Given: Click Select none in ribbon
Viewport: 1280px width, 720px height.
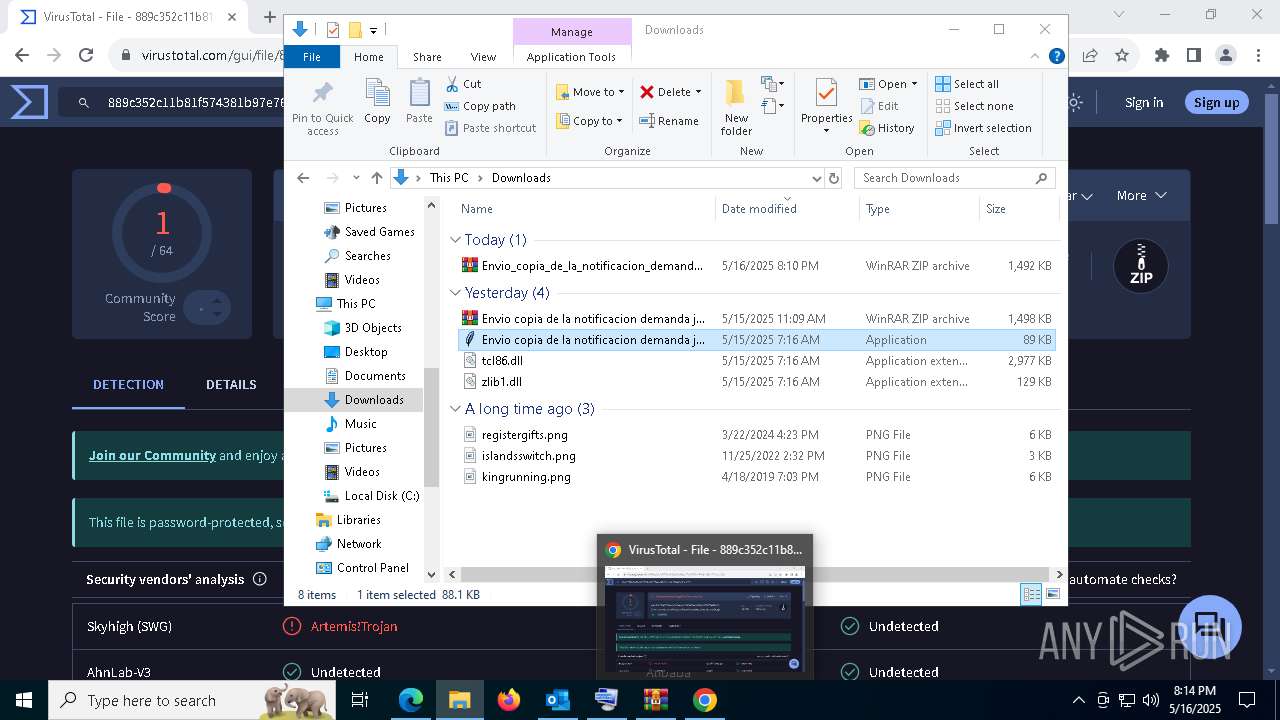Looking at the screenshot, I should pyautogui.click(x=974, y=106).
